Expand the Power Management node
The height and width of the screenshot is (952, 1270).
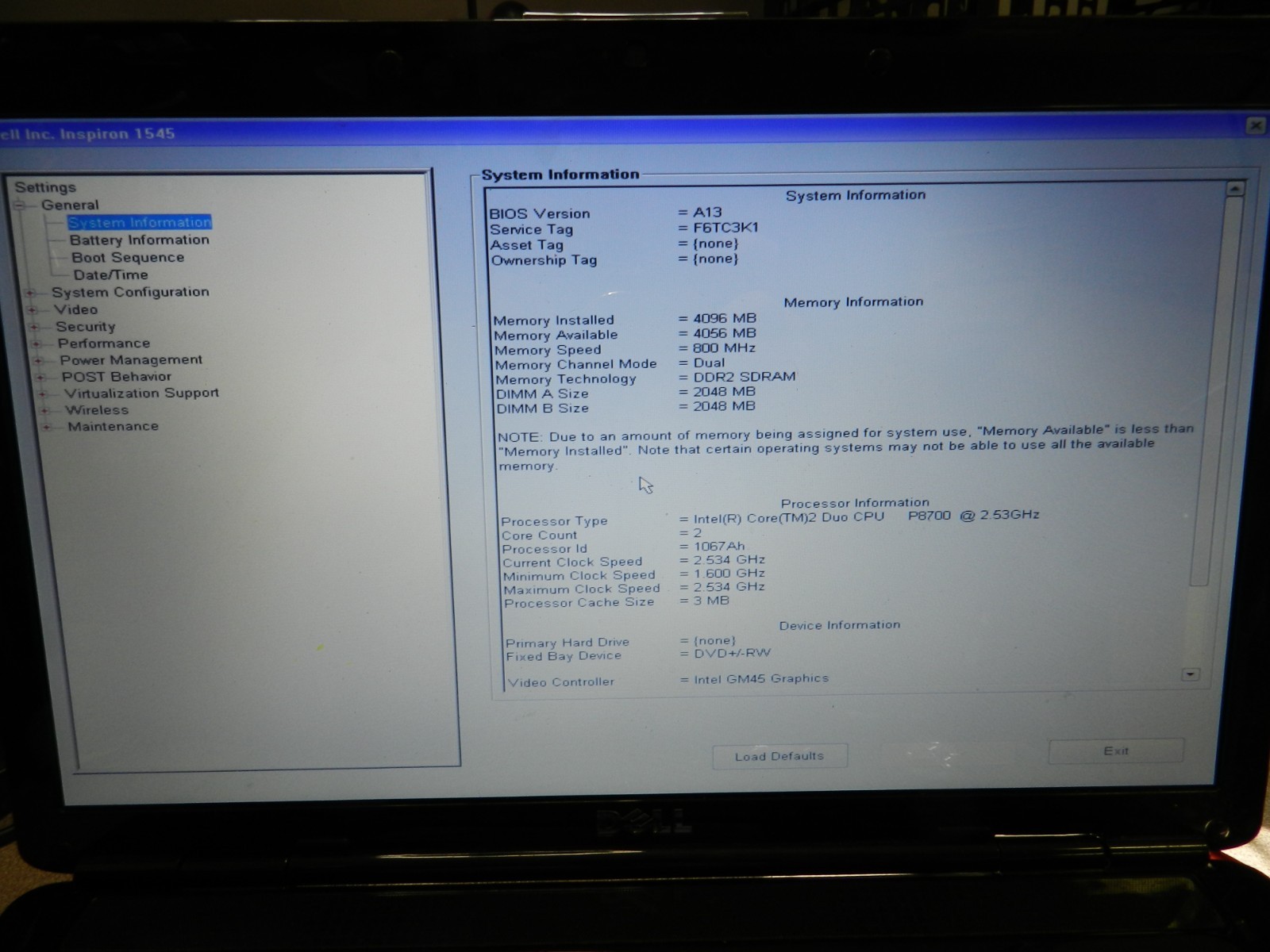click(x=38, y=360)
